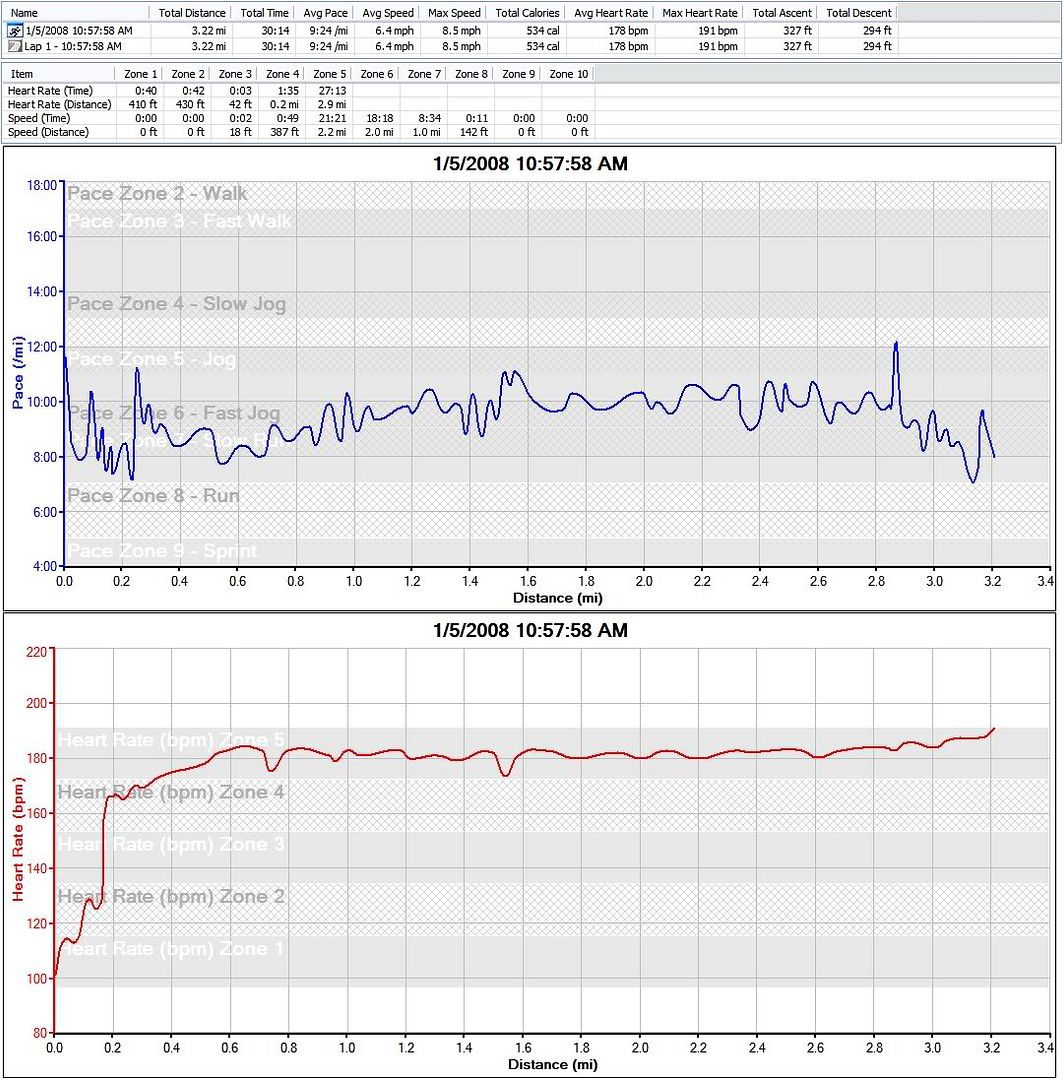Viewport: 1064px width, 1080px height.
Task: Click the Zone 5 column header
Action: point(330,74)
